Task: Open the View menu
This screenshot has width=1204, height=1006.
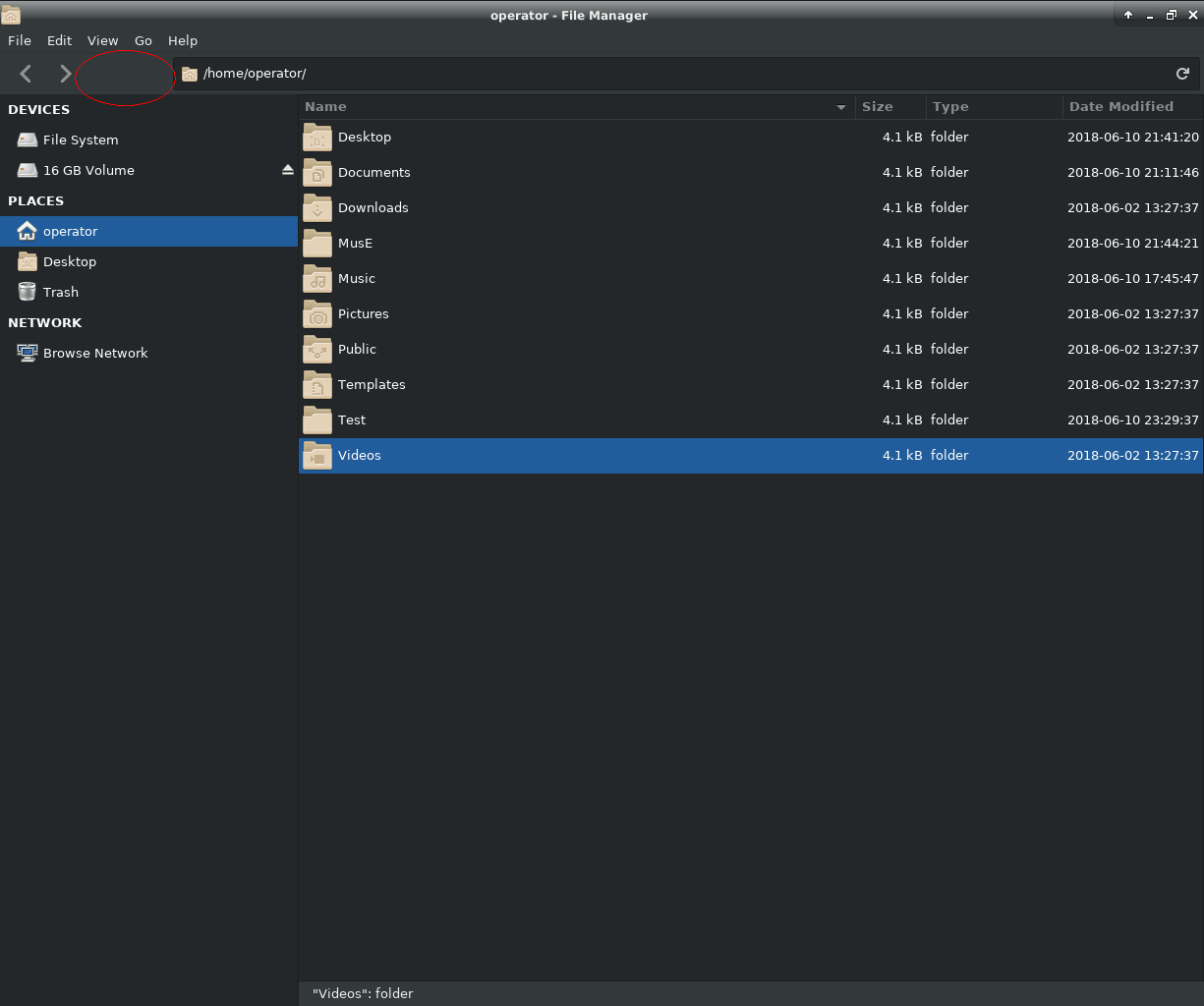Action: pos(102,40)
